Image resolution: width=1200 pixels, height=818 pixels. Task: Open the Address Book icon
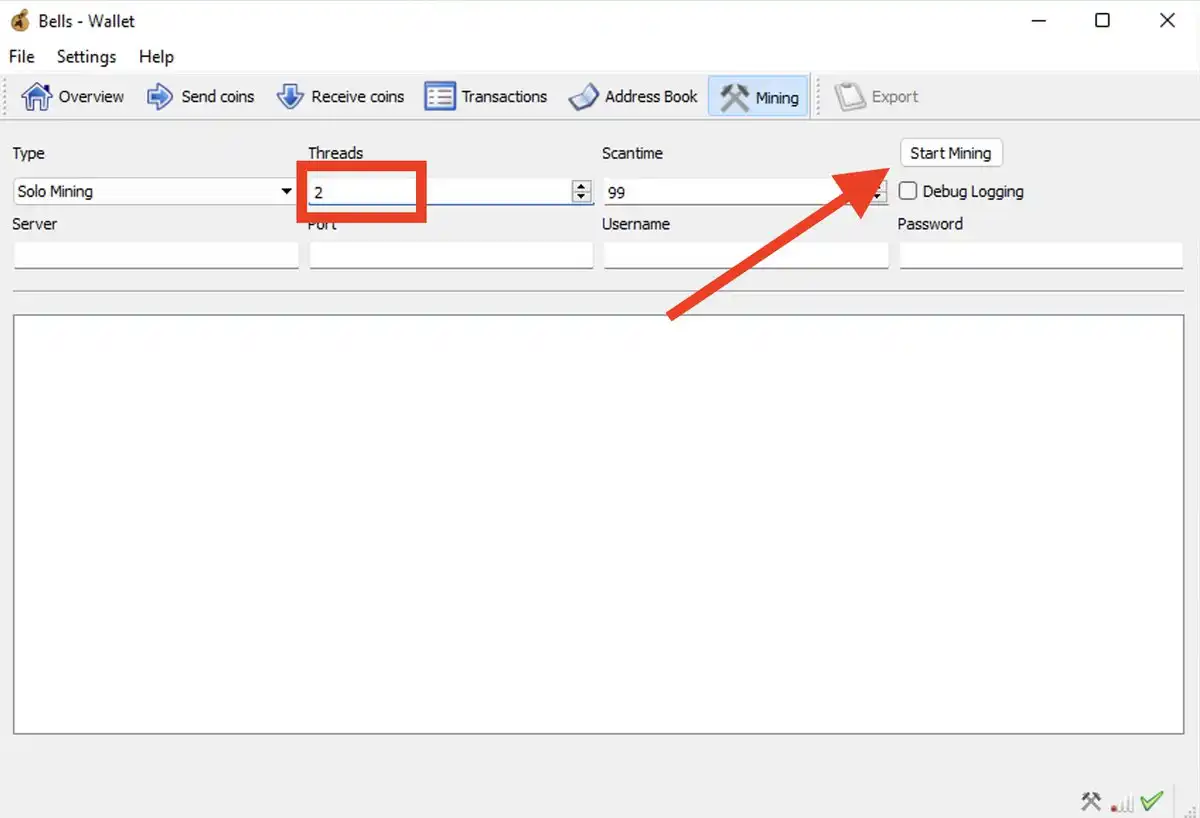[x=584, y=97]
